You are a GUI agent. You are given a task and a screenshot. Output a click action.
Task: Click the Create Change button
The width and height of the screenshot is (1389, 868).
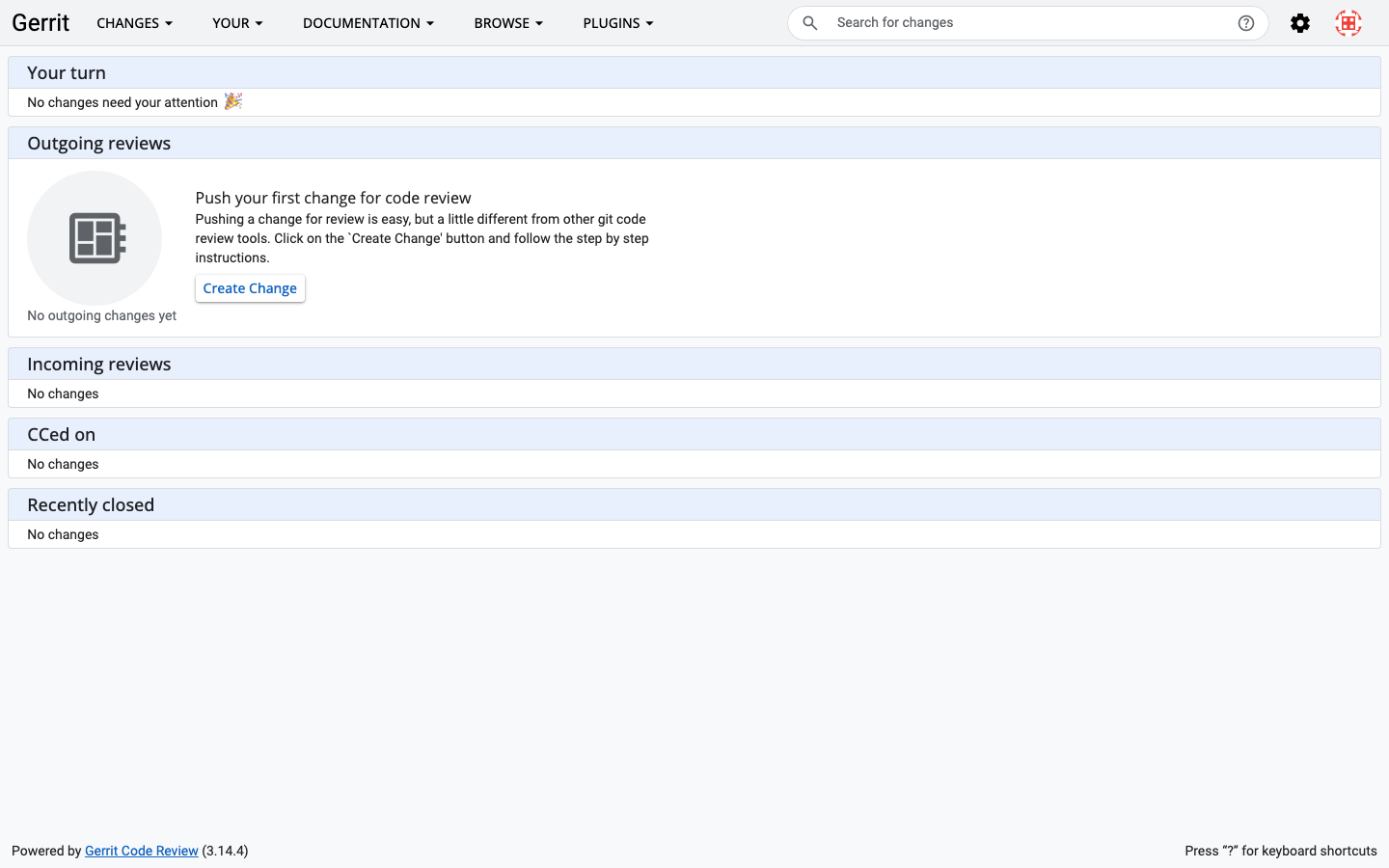coord(250,288)
